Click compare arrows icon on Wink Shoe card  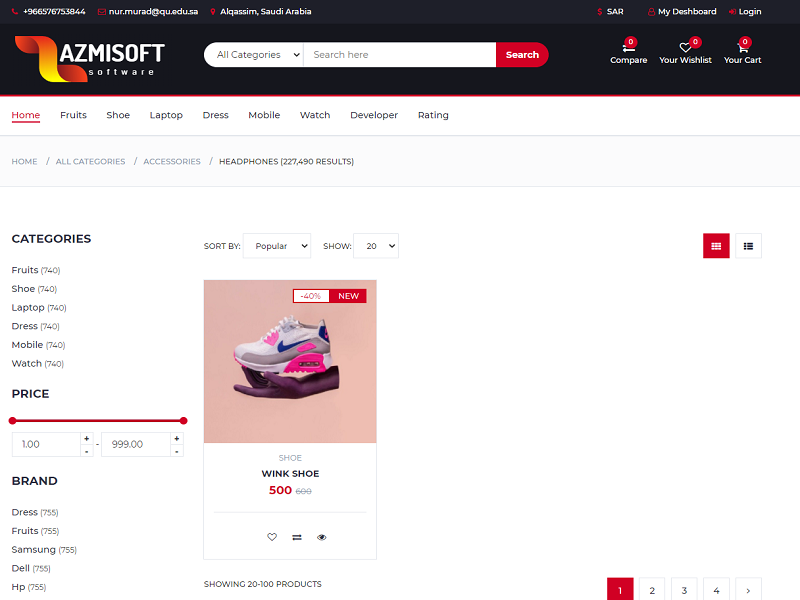[x=297, y=537]
